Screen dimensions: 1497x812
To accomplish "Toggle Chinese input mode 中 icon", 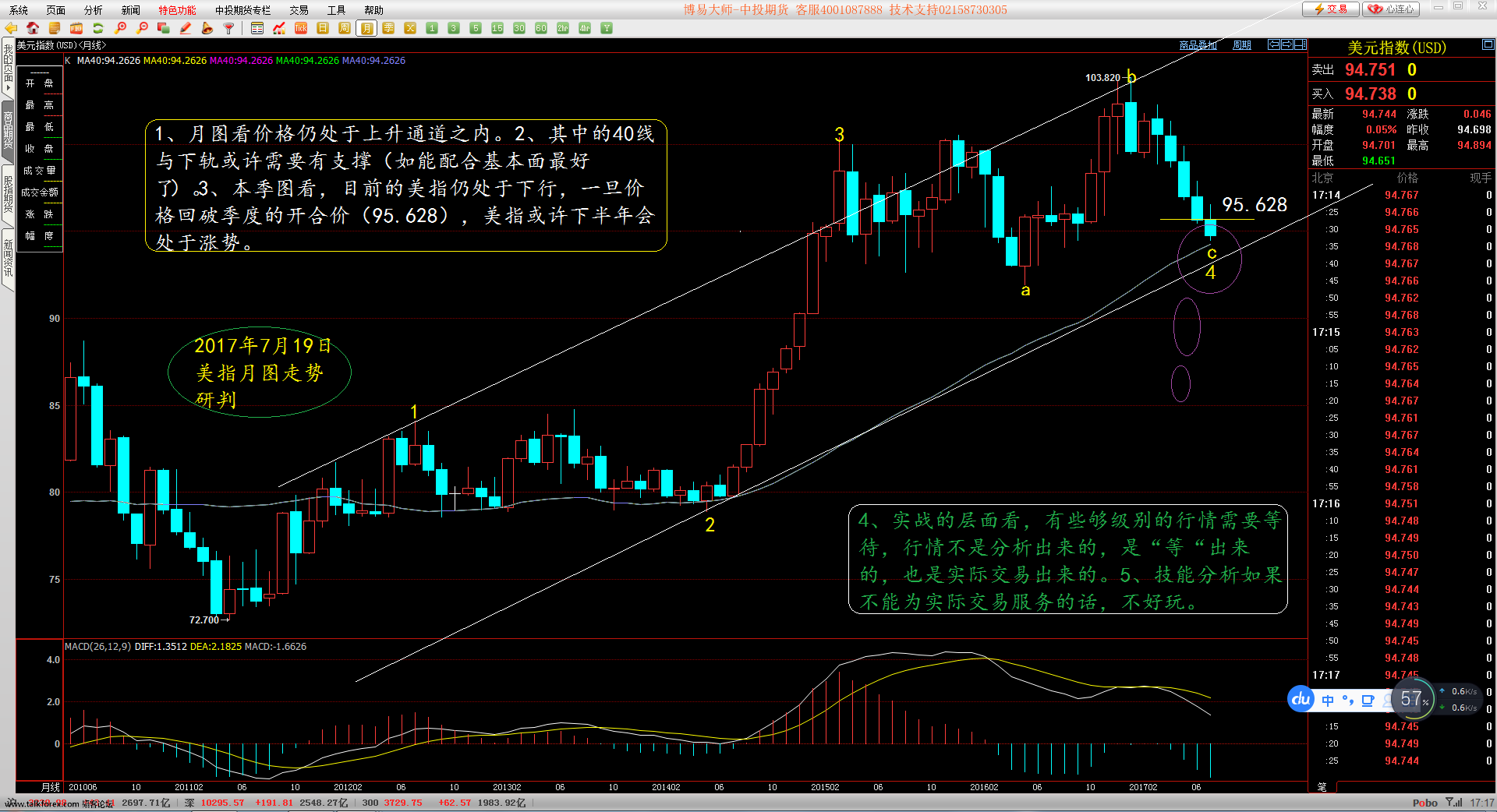I will (x=1328, y=701).
